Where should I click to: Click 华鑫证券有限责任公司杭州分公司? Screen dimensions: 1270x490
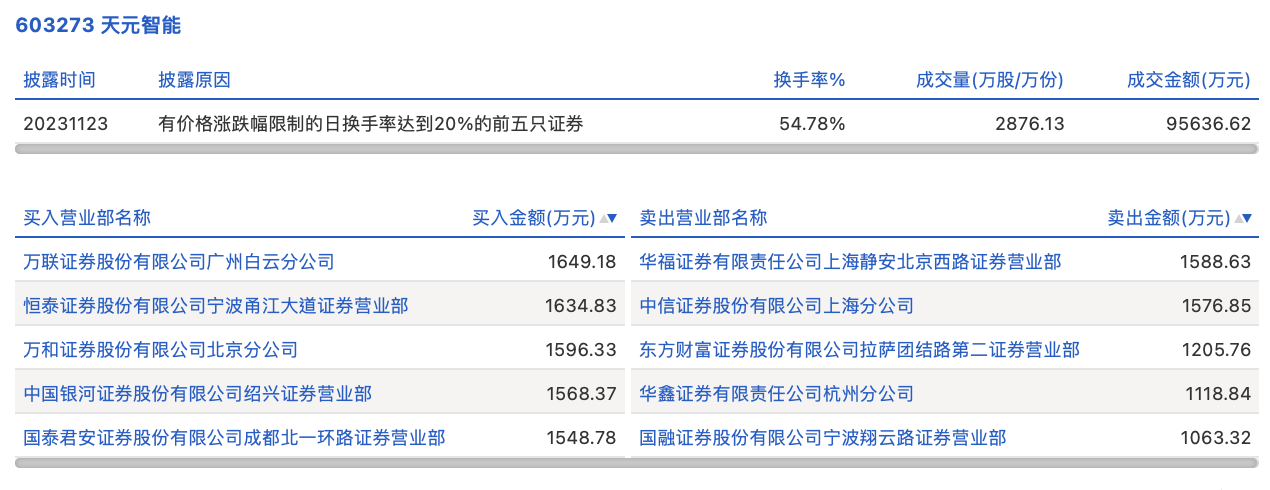[x=776, y=394]
